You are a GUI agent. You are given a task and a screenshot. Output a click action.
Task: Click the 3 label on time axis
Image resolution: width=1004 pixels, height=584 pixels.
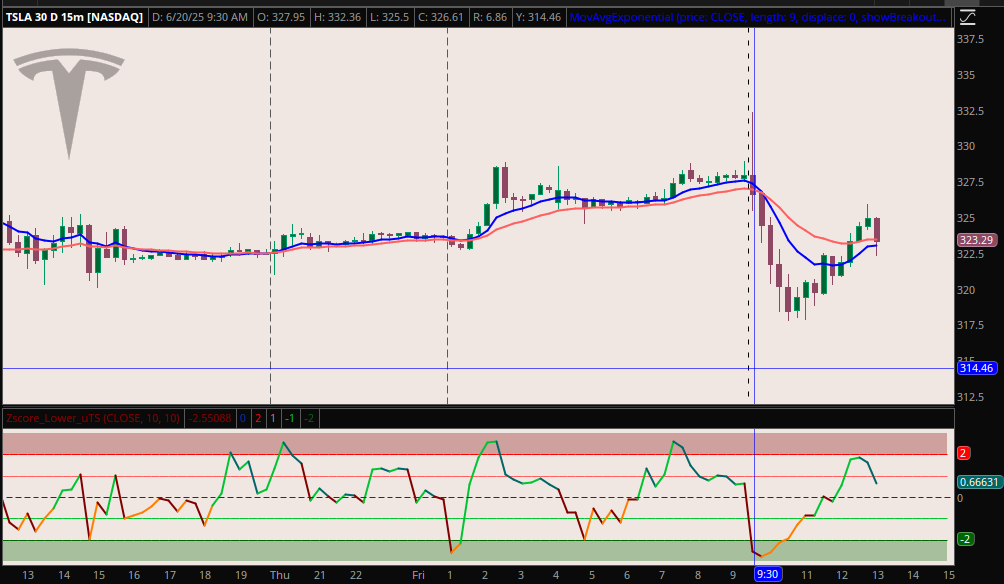[521, 575]
